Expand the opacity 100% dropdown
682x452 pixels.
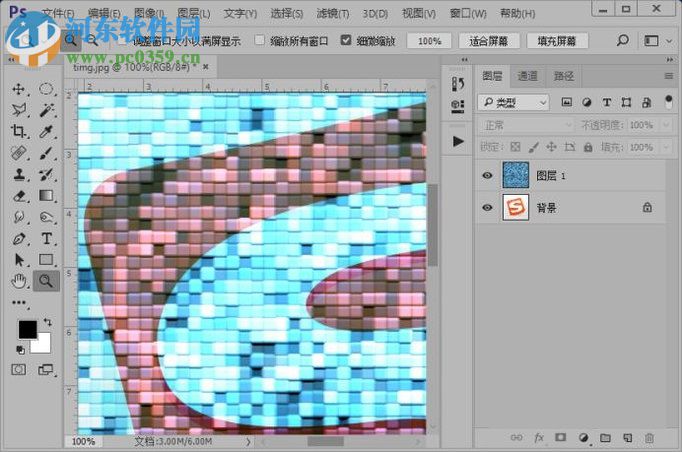click(x=667, y=125)
